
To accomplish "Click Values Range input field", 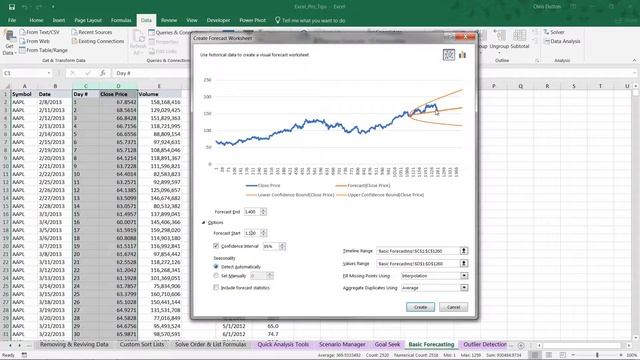I will 418,263.
